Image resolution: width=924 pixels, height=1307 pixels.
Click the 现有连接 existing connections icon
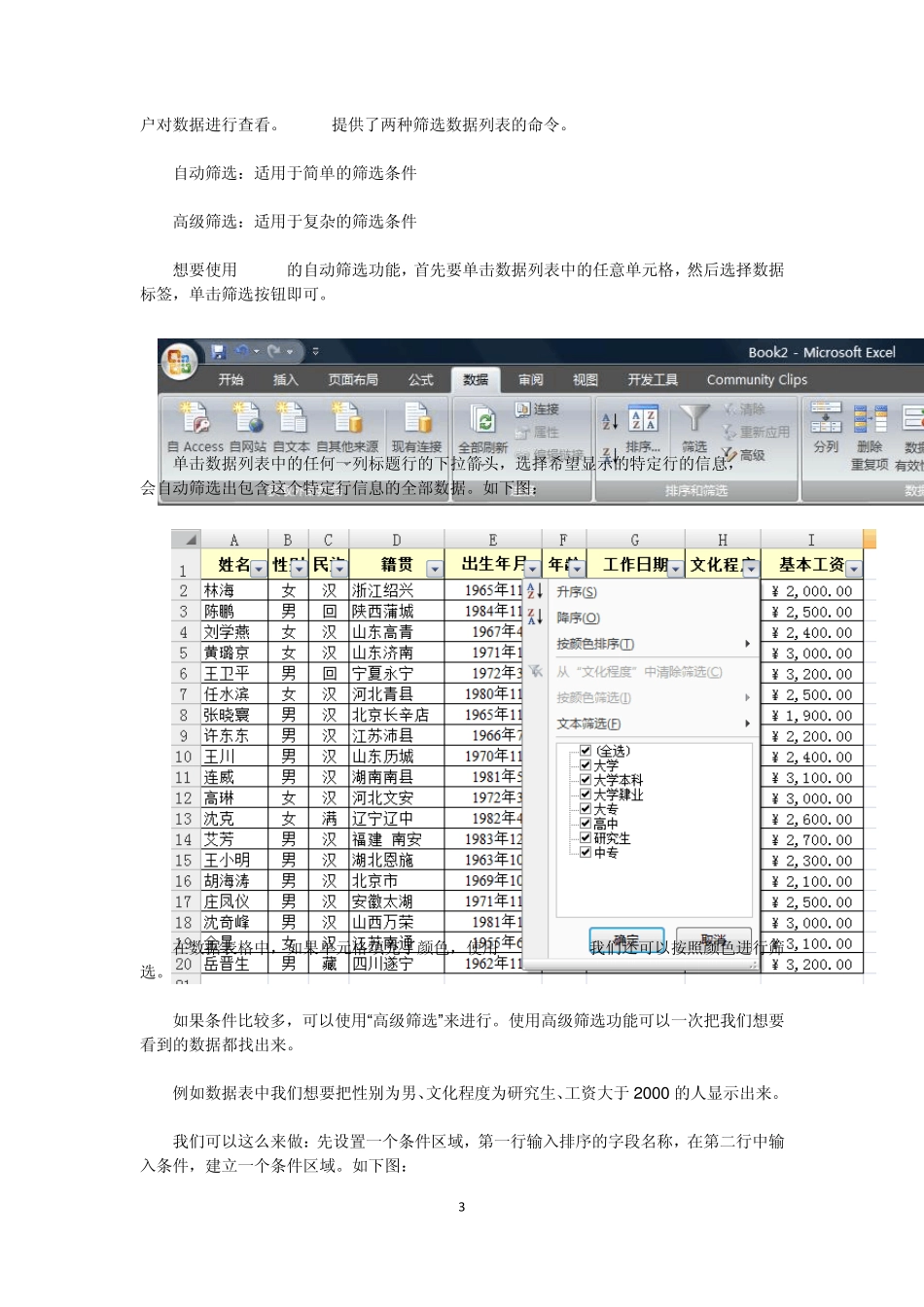pyautogui.click(x=417, y=418)
